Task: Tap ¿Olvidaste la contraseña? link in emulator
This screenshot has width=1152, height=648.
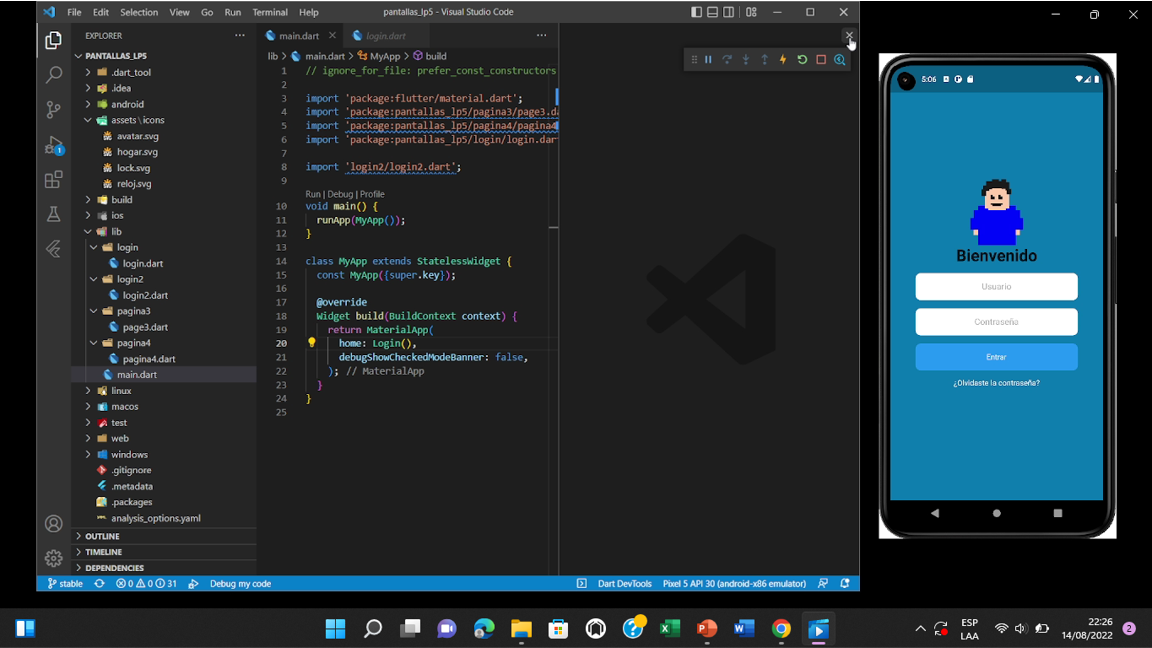Action: point(996,383)
